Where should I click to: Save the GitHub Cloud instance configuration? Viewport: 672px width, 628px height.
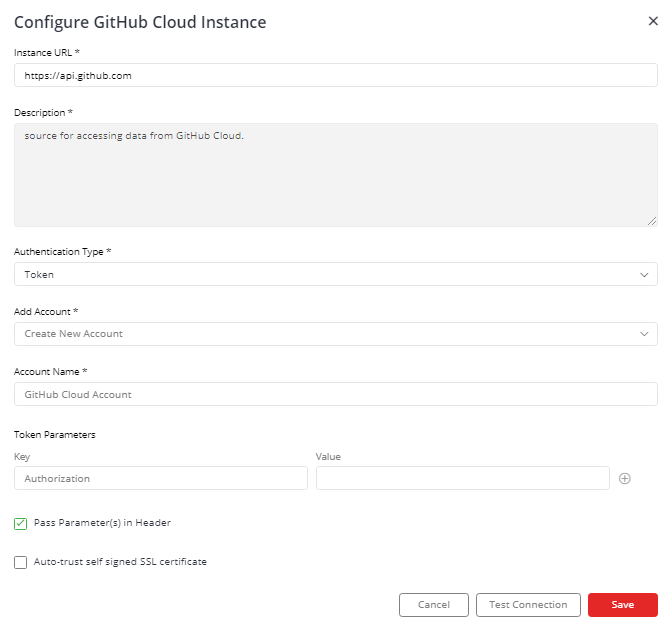(622, 605)
